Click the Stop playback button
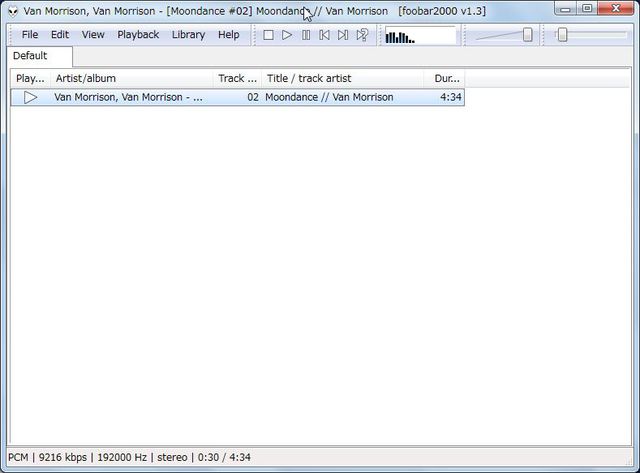Viewport: 640px width, 473px height. click(268, 35)
